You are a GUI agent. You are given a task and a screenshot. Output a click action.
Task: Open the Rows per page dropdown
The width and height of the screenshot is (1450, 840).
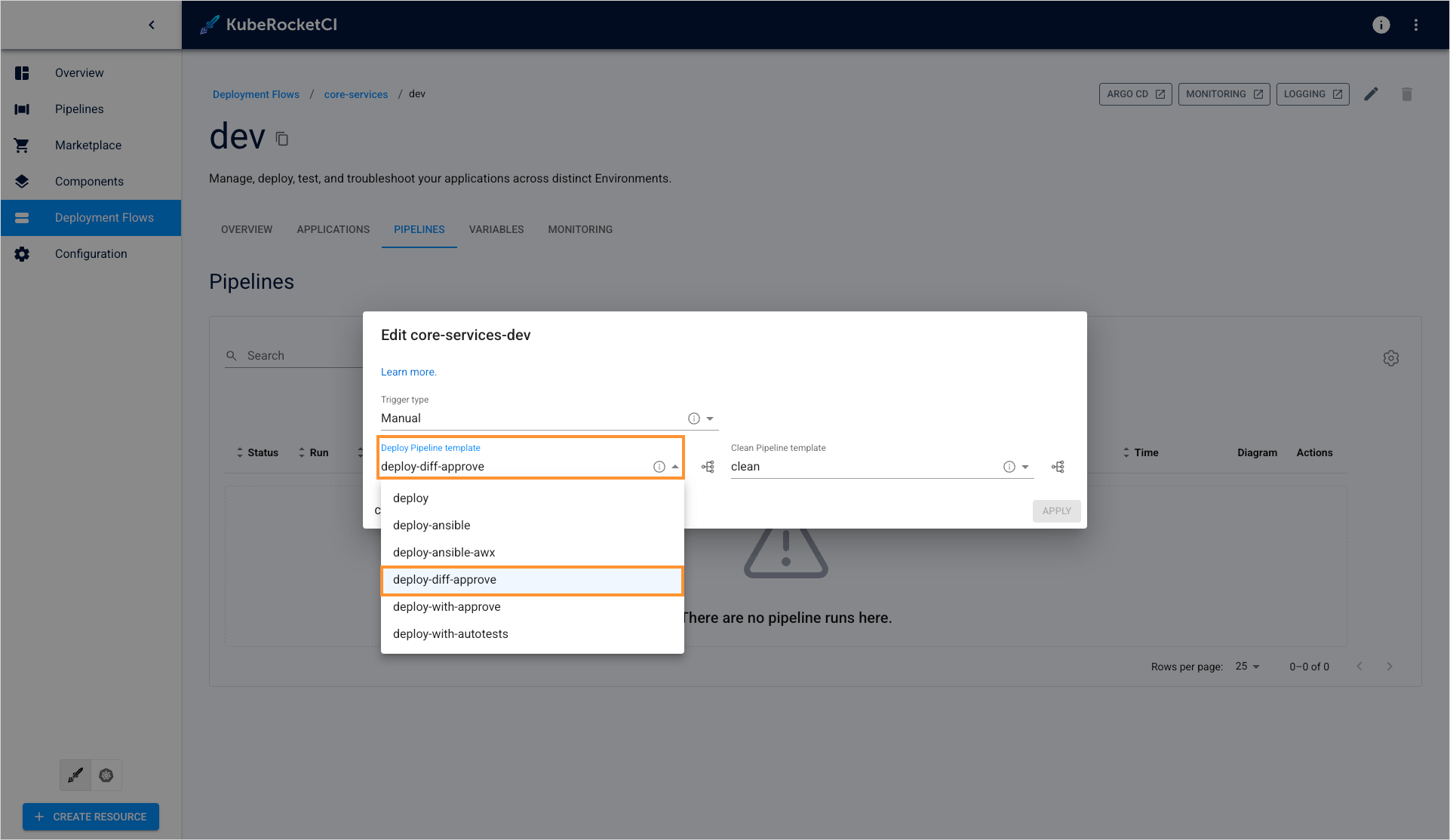(1246, 666)
